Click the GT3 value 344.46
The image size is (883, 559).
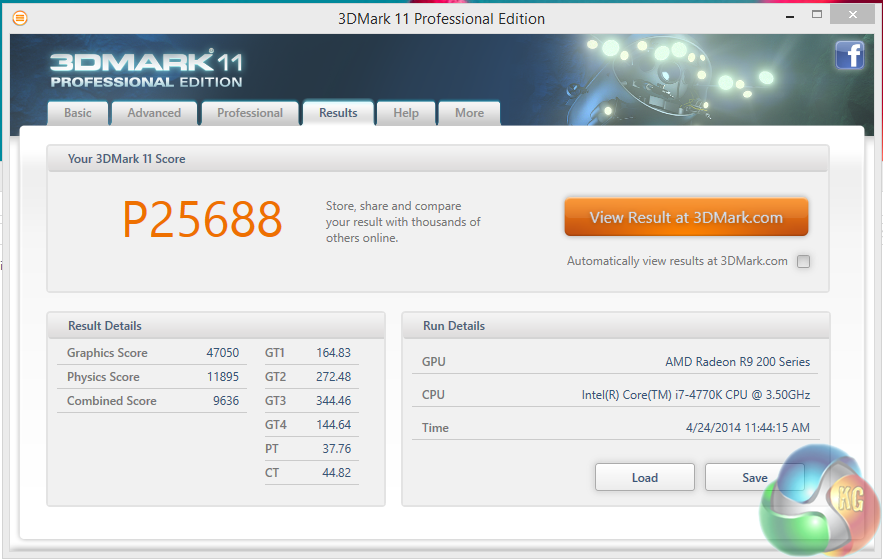coord(333,401)
